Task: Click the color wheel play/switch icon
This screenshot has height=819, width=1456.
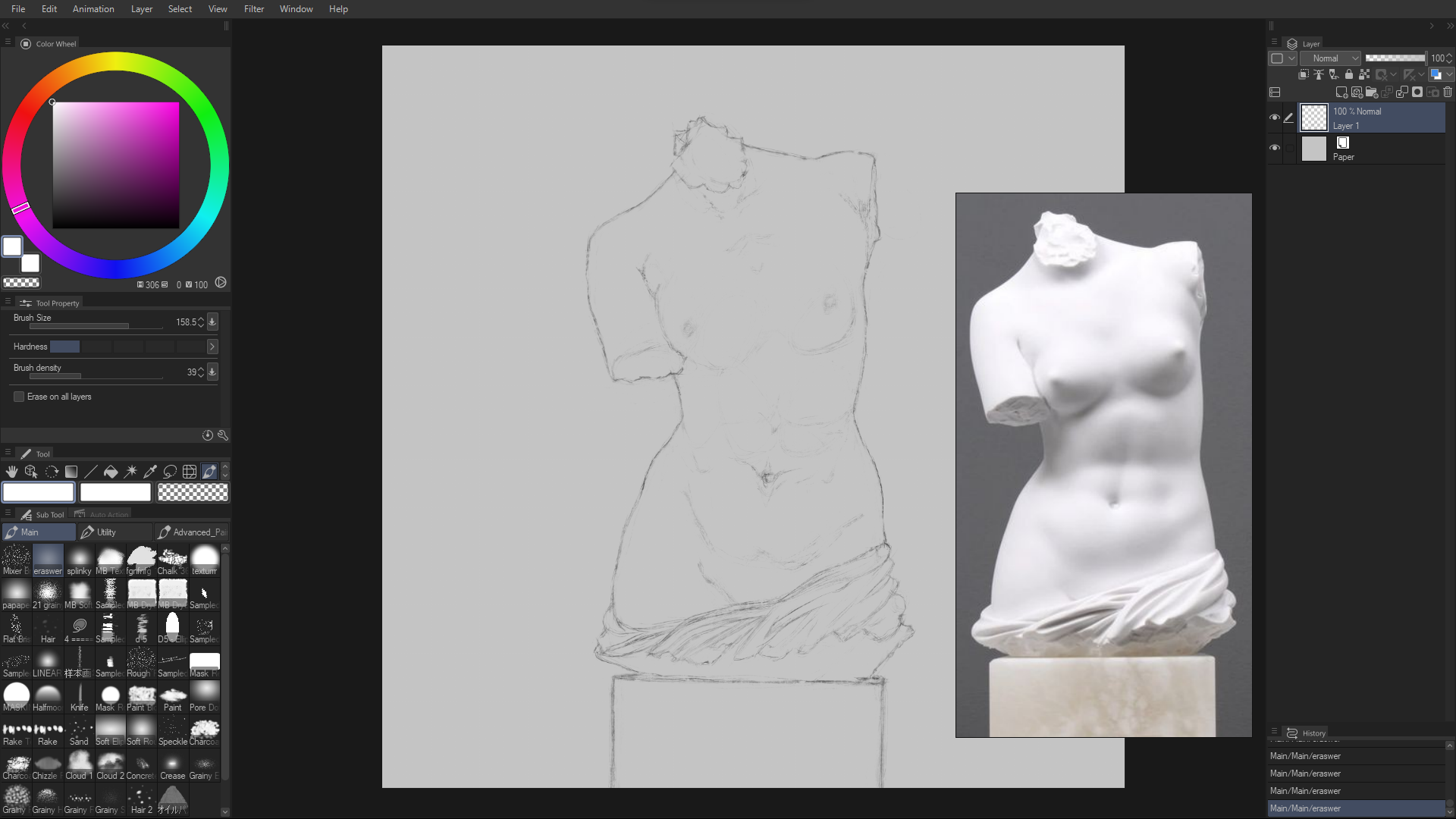Action: [x=221, y=283]
